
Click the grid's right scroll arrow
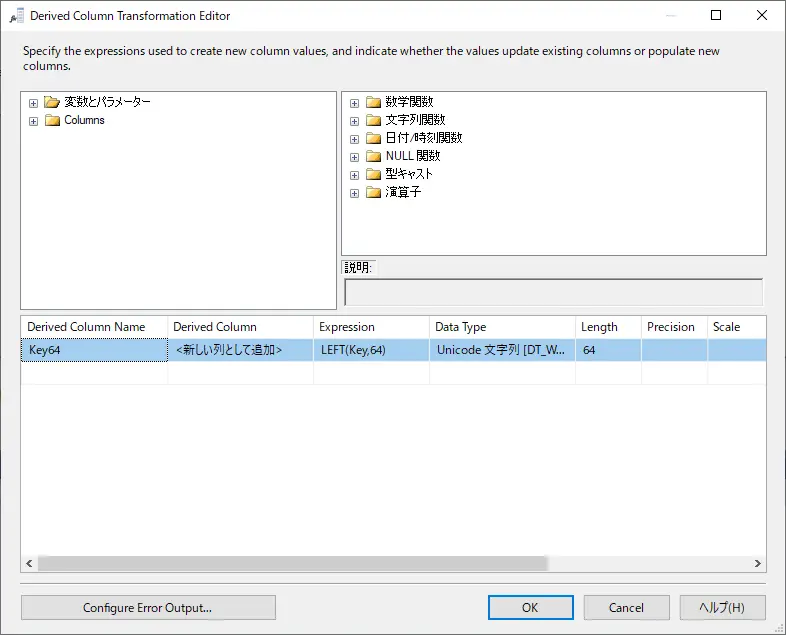tap(757, 563)
